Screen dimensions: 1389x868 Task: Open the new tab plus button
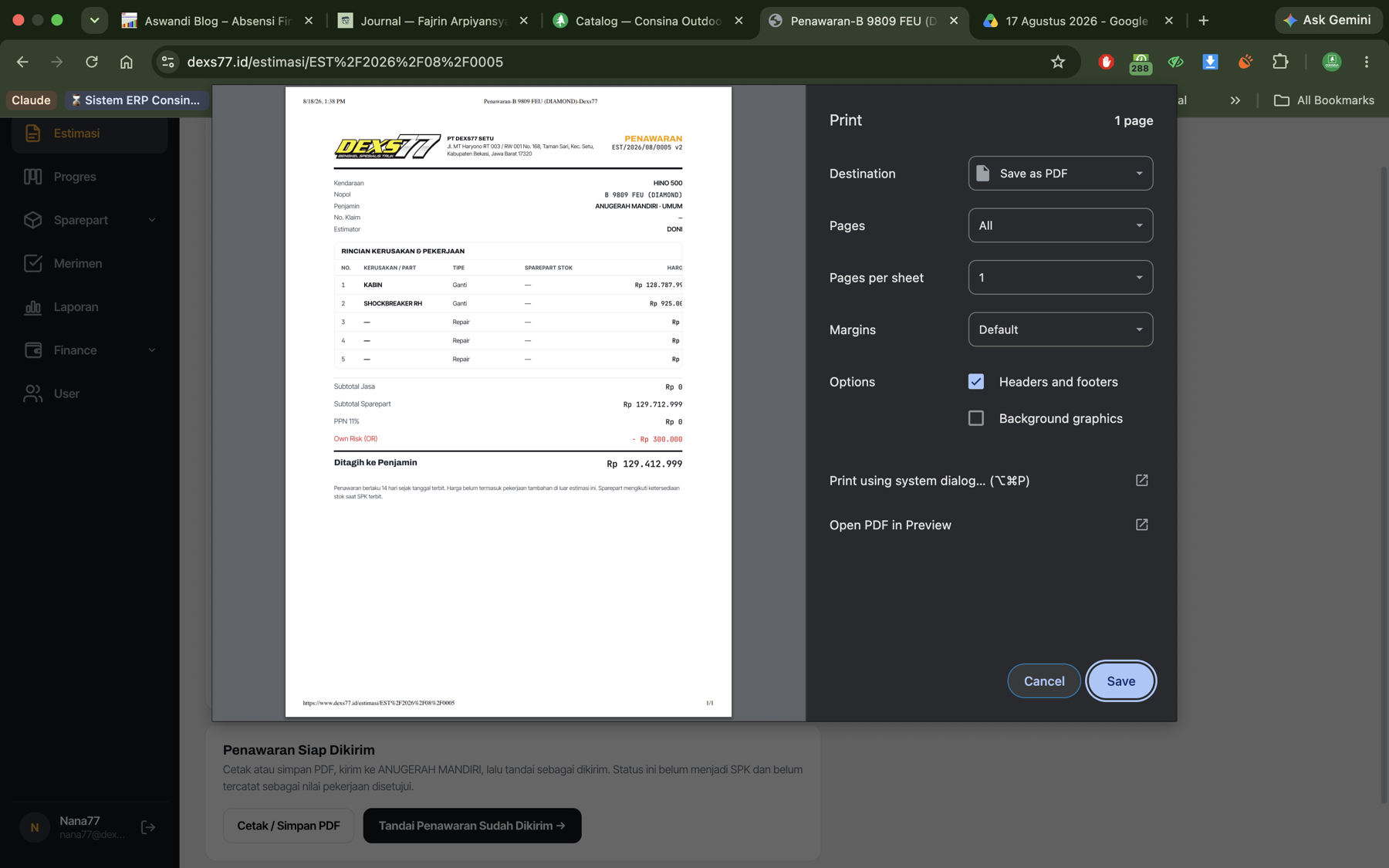pyautogui.click(x=1204, y=21)
